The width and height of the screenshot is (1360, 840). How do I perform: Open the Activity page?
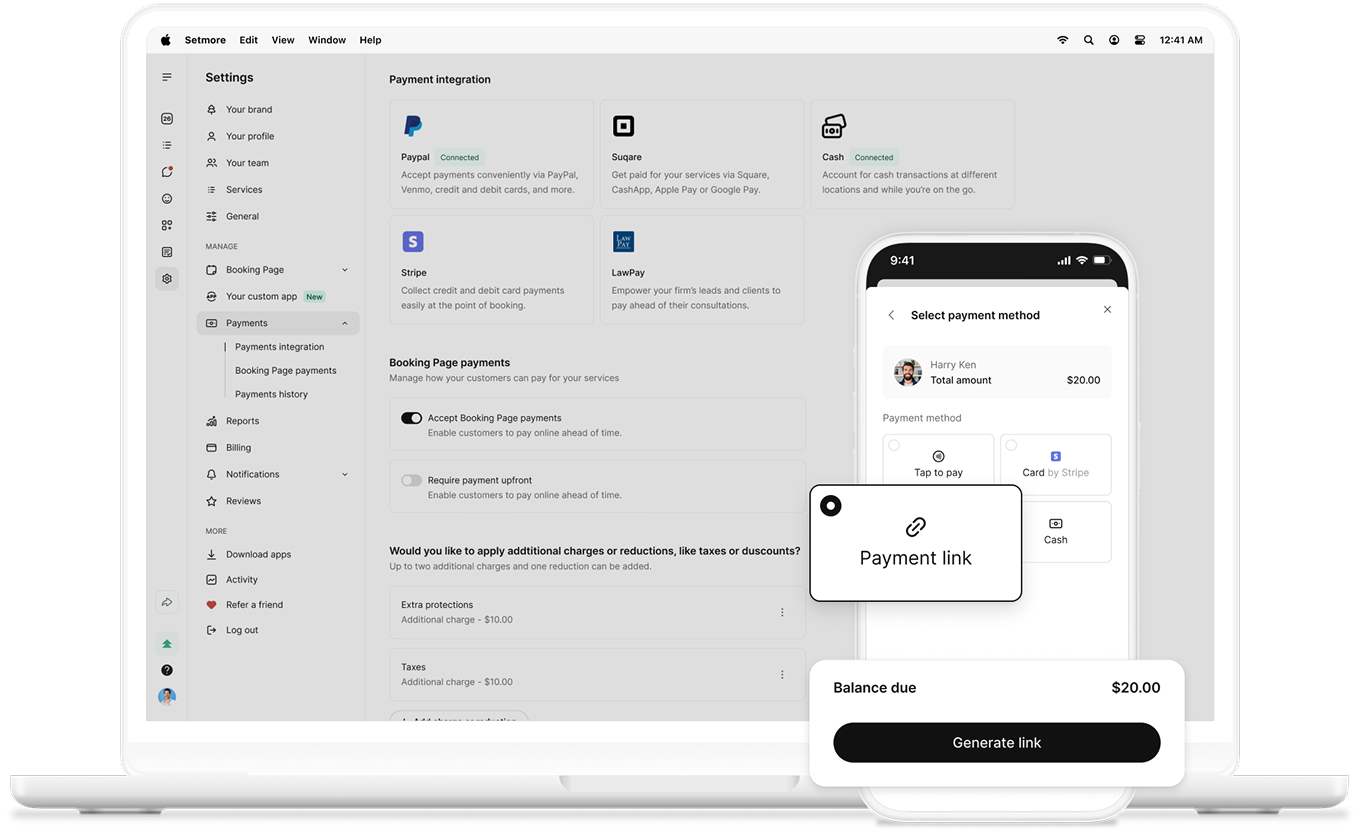tap(242, 579)
